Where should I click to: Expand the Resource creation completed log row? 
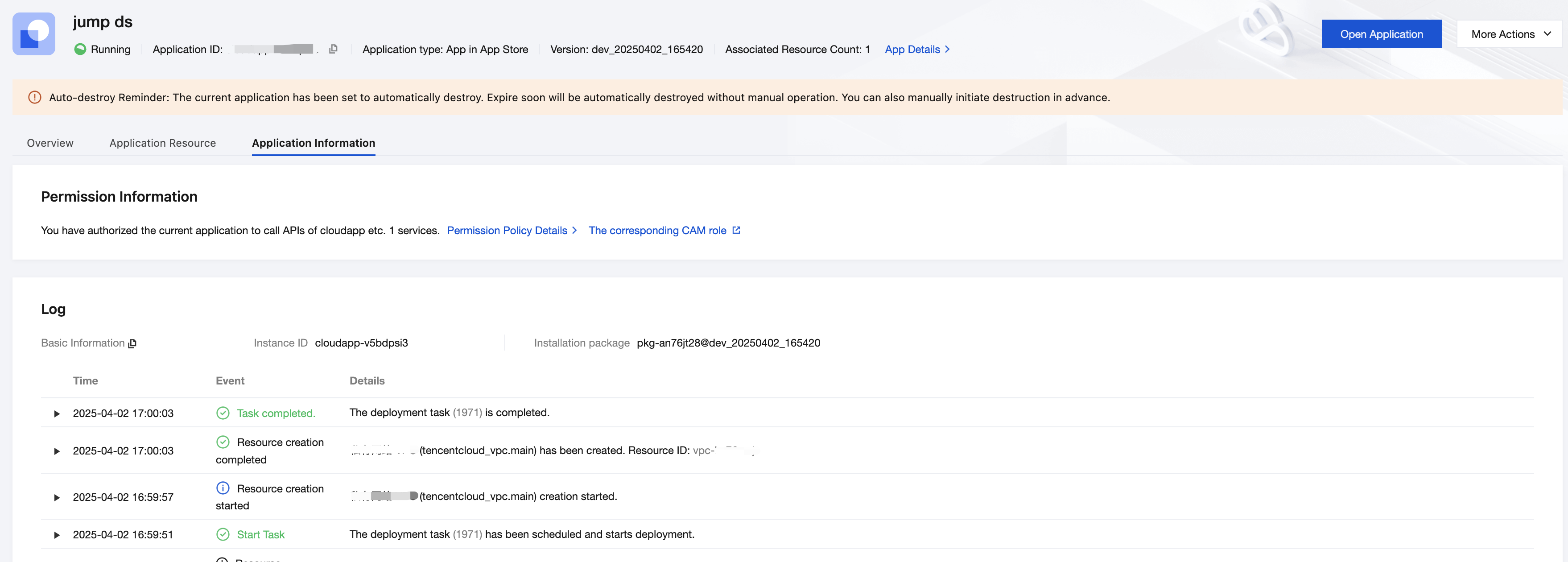(57, 451)
